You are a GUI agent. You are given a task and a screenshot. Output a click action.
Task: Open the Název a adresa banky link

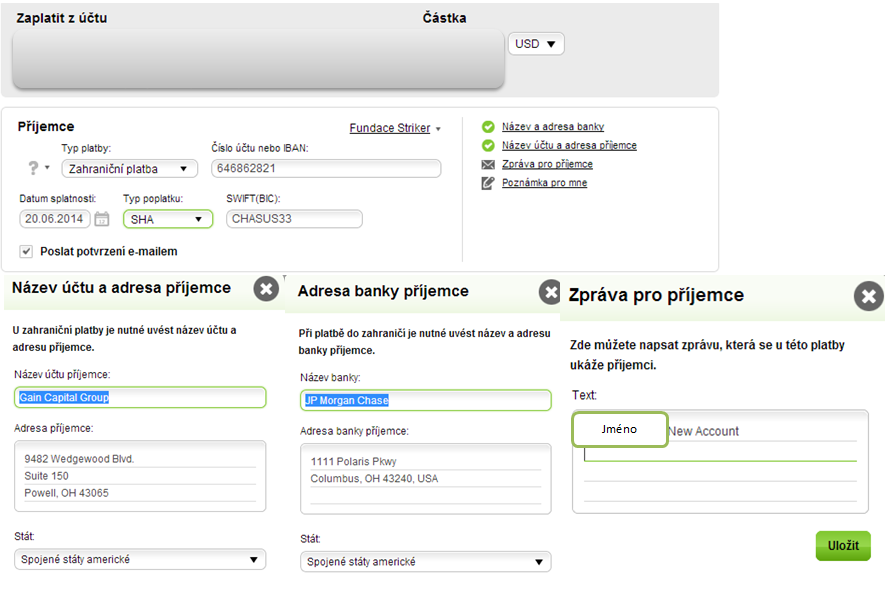point(553,127)
